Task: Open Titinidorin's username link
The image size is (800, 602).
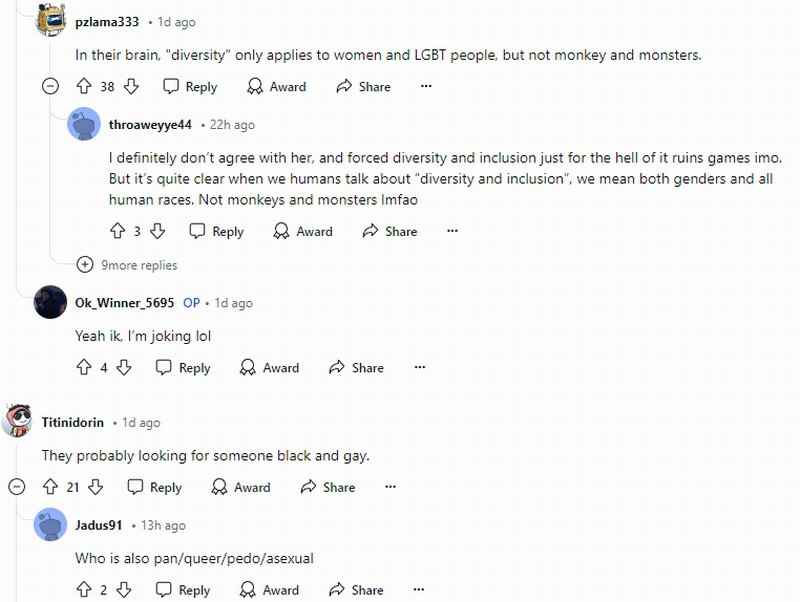Action: (x=72, y=422)
